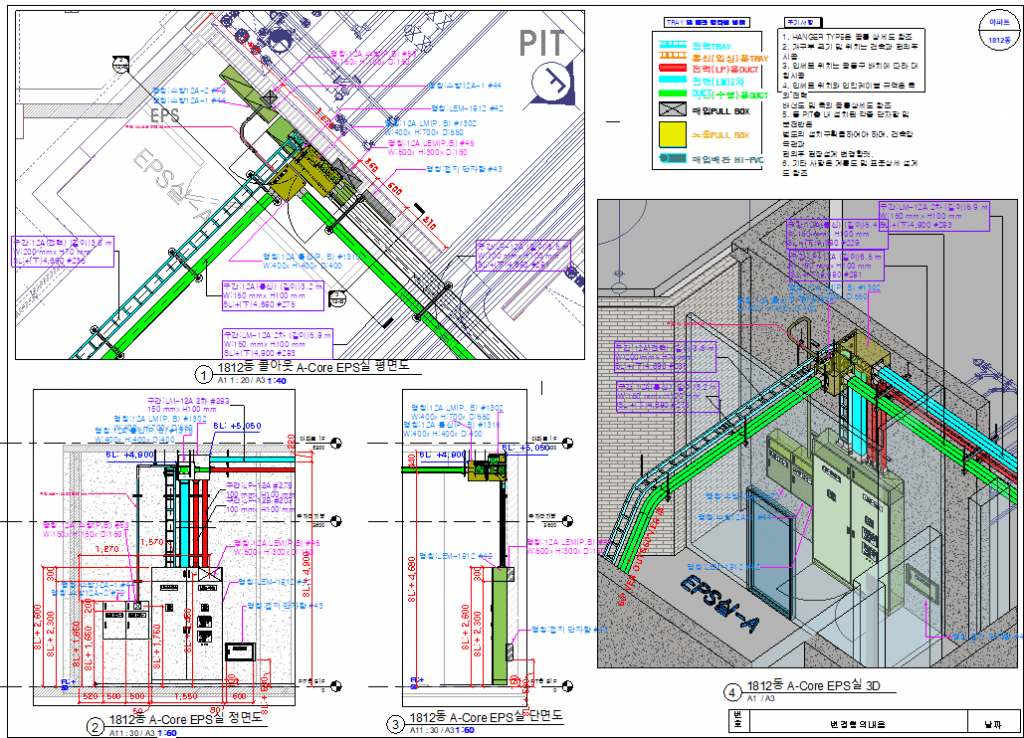The width and height of the screenshot is (1024, 738).
Task: Click the 통신(입상)용TRAY orange hatch symbol
Action: tap(672, 55)
